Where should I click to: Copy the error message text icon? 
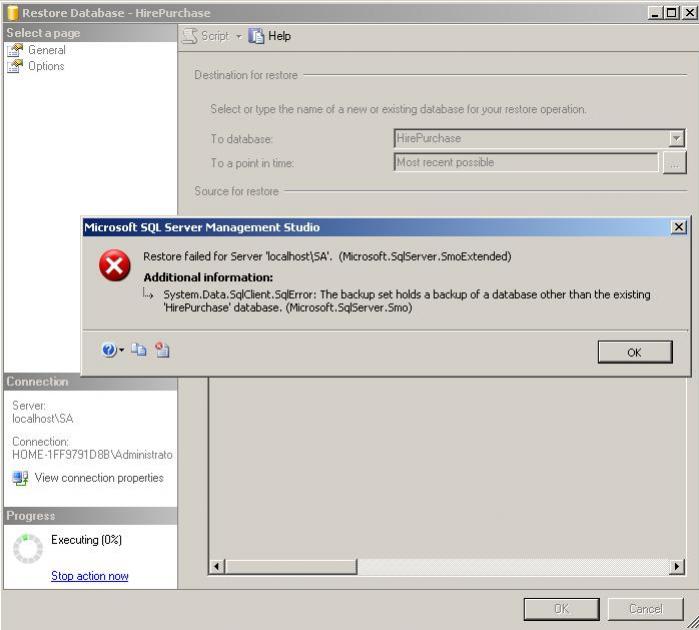(x=139, y=350)
